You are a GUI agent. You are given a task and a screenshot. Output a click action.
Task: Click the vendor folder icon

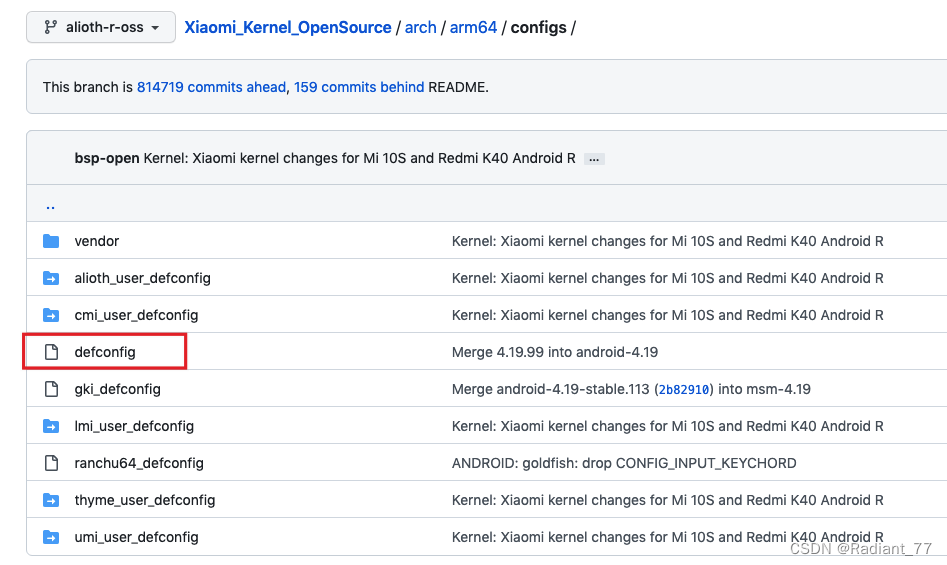(51, 241)
